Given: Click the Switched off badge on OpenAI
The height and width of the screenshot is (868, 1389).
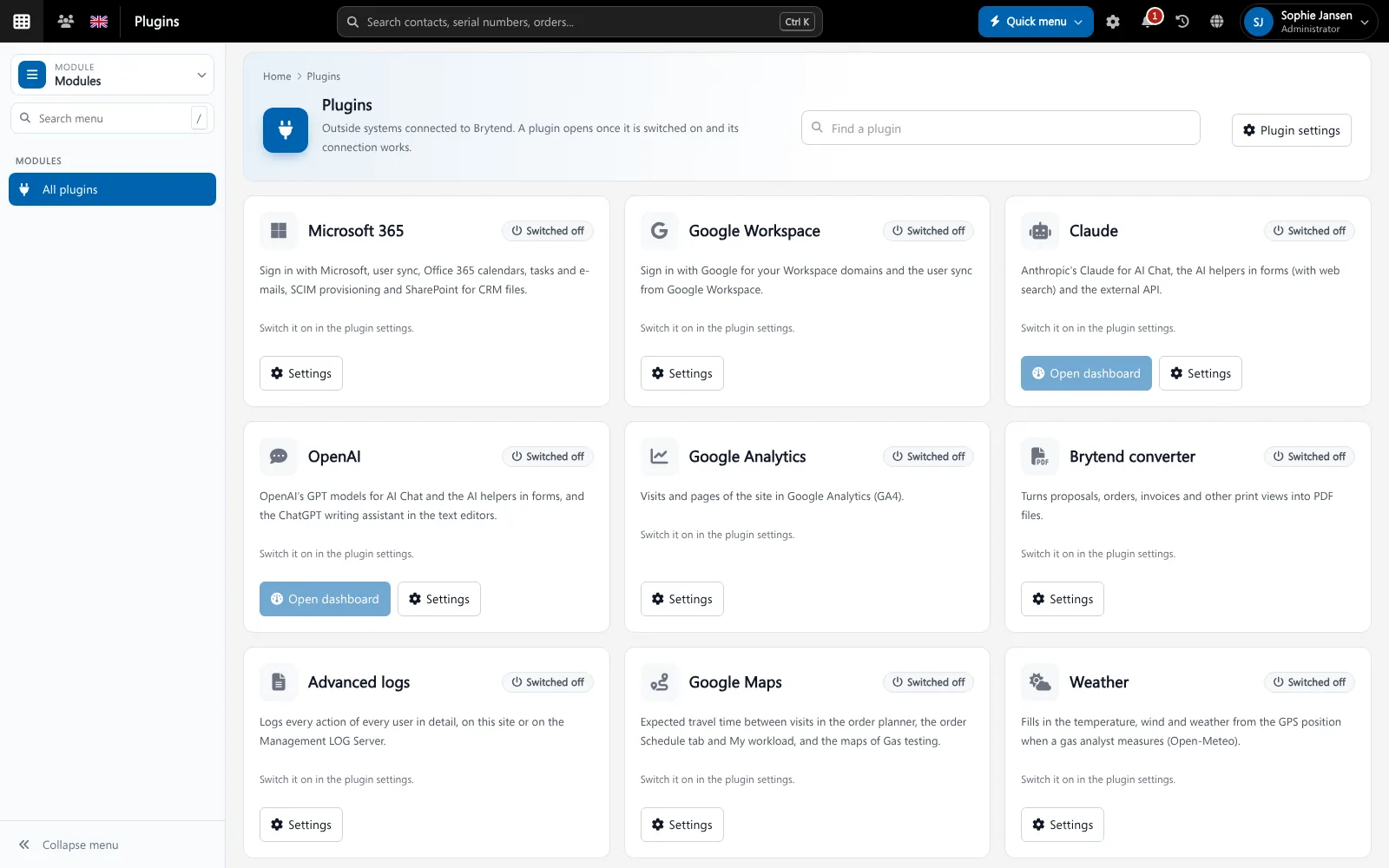Looking at the screenshot, I should pyautogui.click(x=548, y=457).
